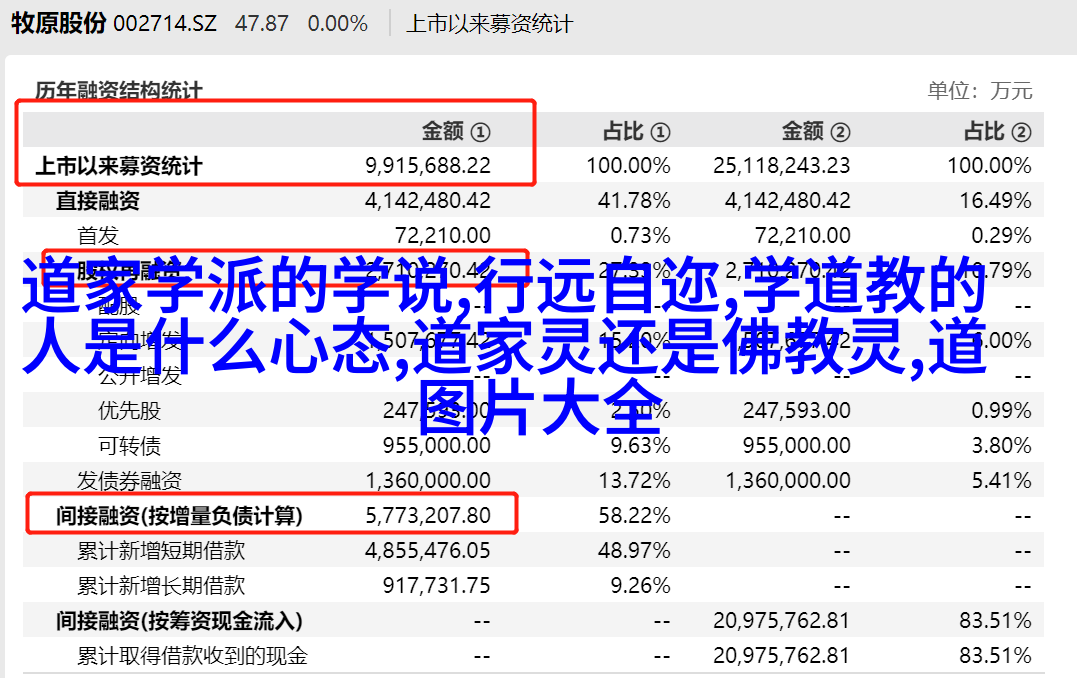This screenshot has height=678, width=1077.
Task: Click the total amount 25,118,243.23
Action: [782, 166]
